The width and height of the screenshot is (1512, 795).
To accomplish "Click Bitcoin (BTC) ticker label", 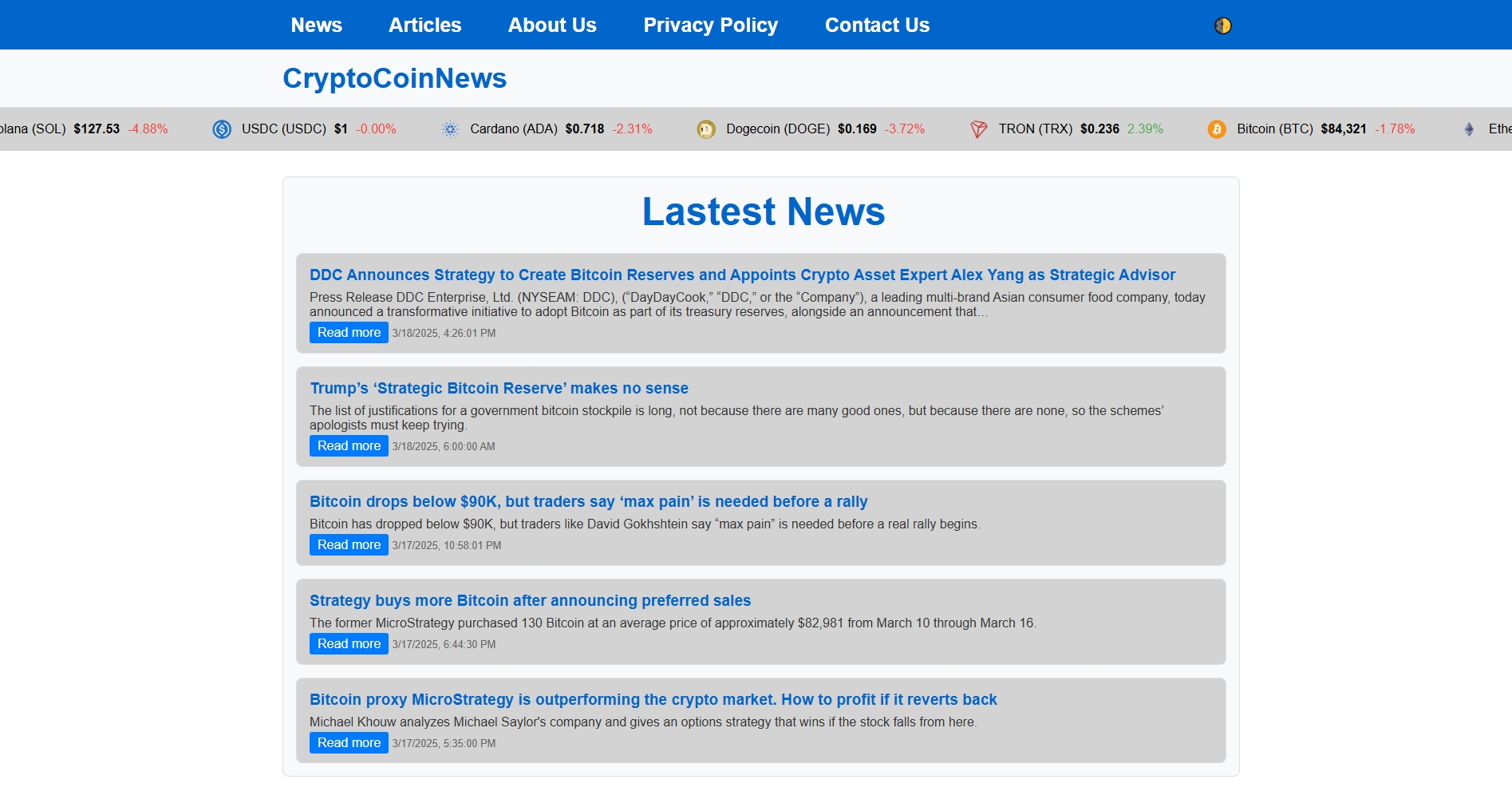I will [1275, 129].
